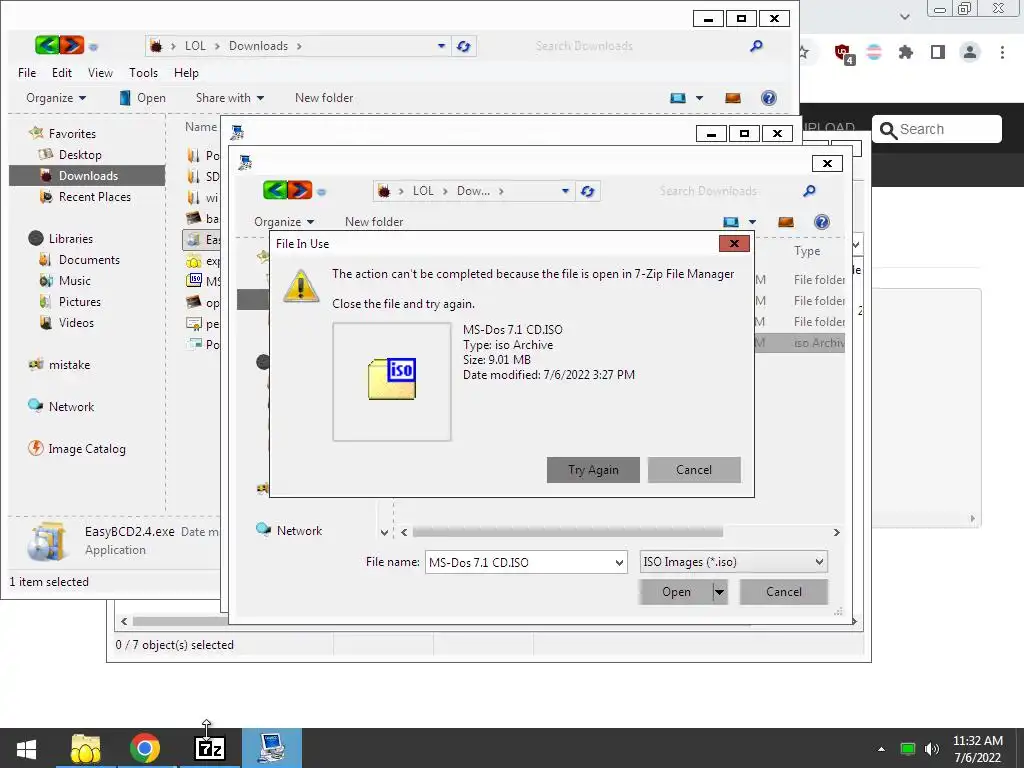1024x768 pixels.
Task: Open the Edit menu in Explorer
Action: tap(62, 72)
